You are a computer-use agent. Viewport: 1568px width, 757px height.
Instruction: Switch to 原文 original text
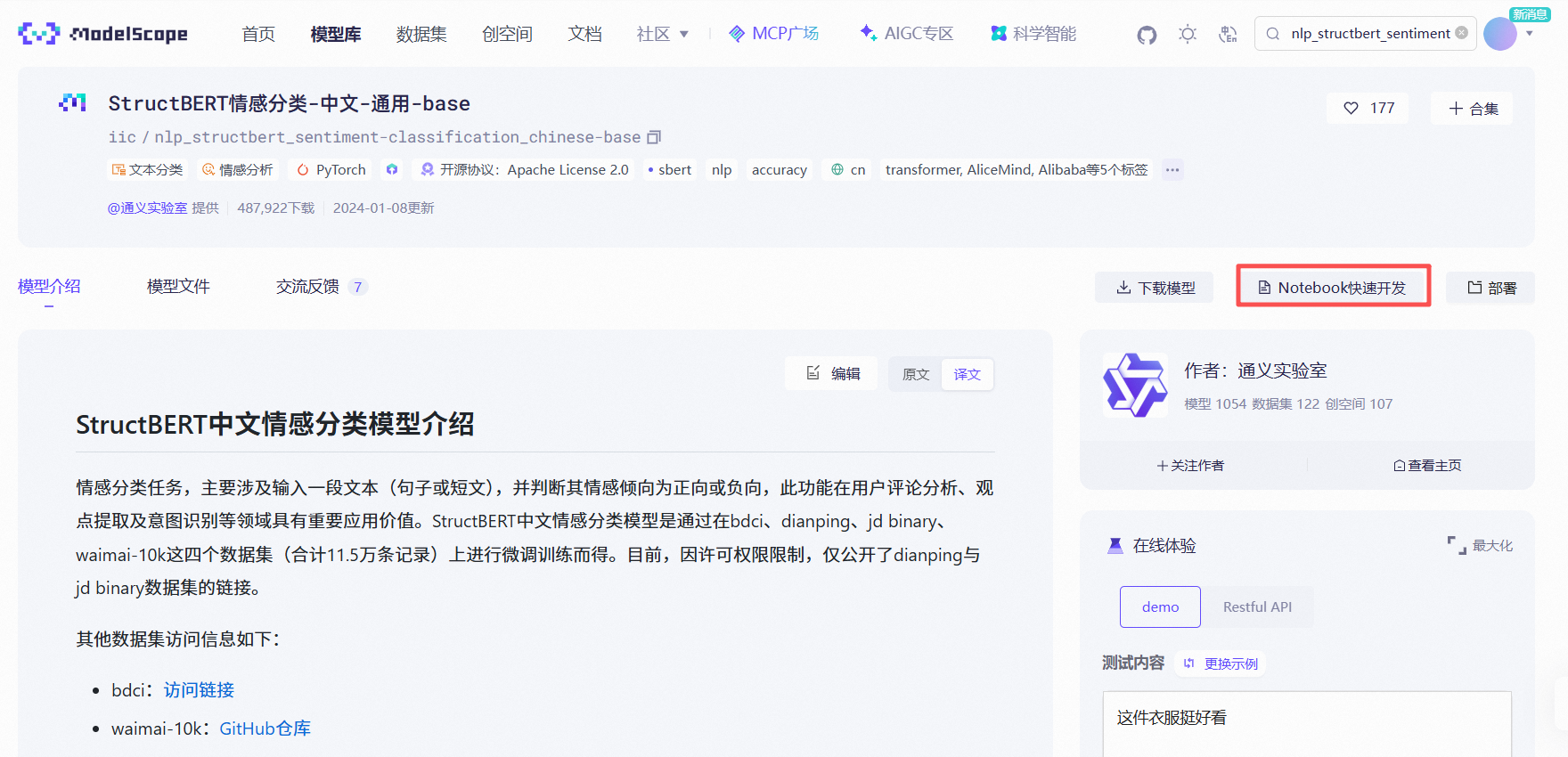916,374
